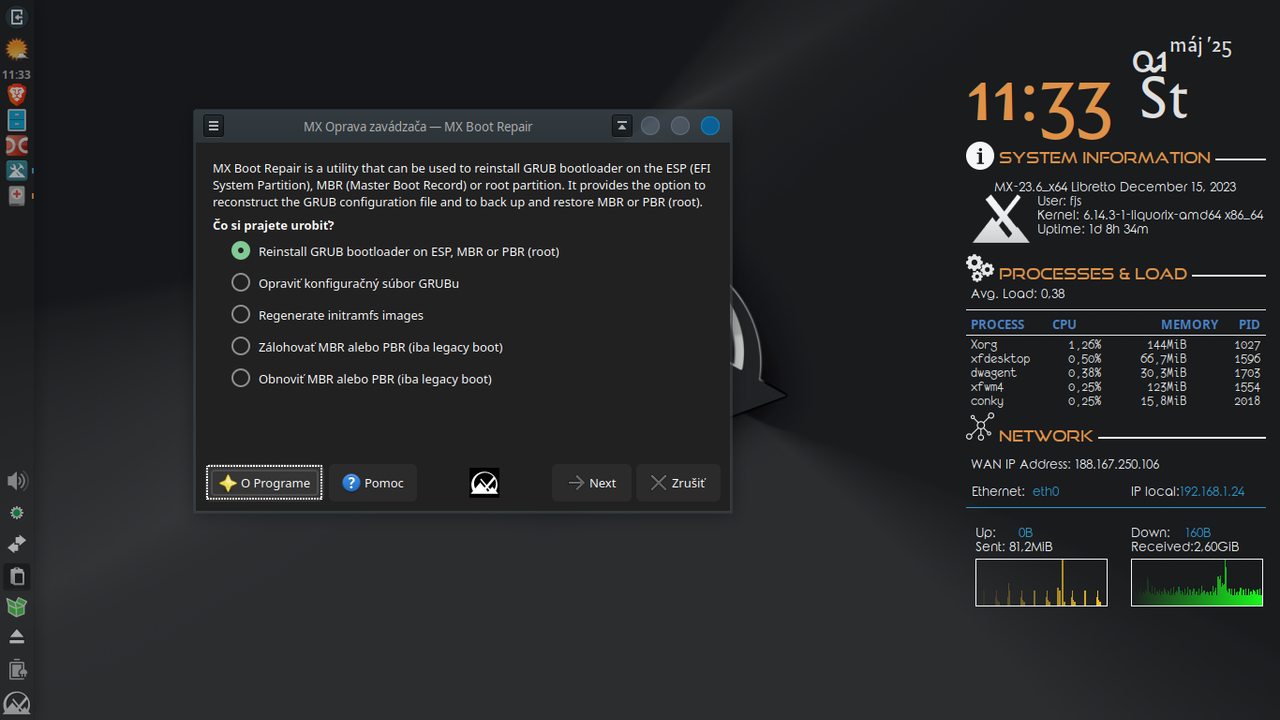Click the green gear tray icon

(x=16, y=513)
